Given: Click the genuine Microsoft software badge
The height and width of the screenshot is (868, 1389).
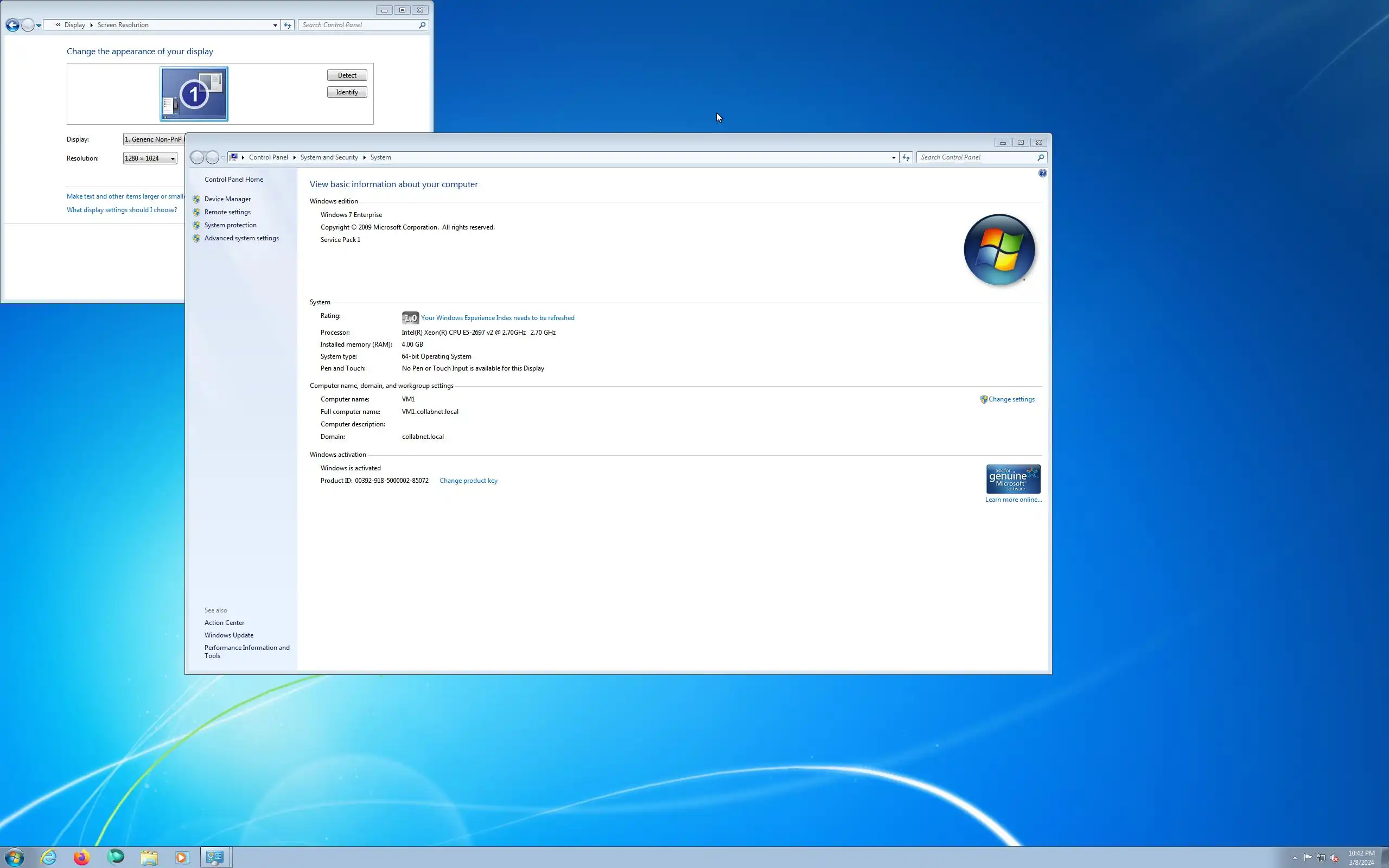Looking at the screenshot, I should tap(1013, 479).
